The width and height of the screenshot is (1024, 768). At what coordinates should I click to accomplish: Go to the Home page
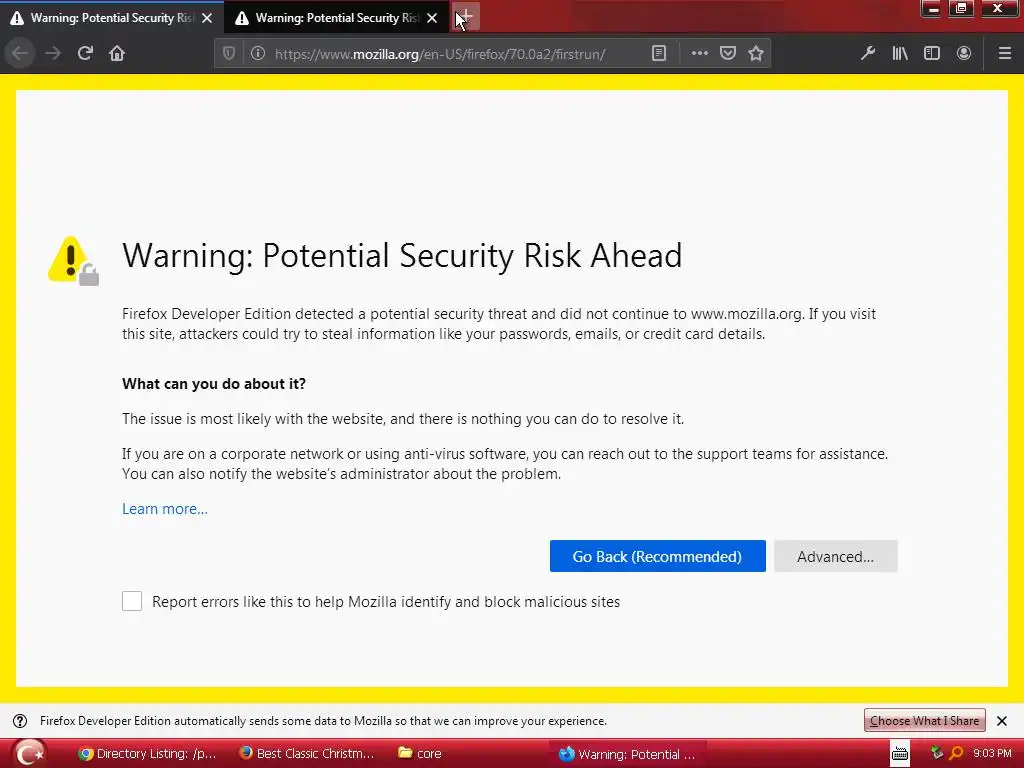(x=117, y=53)
